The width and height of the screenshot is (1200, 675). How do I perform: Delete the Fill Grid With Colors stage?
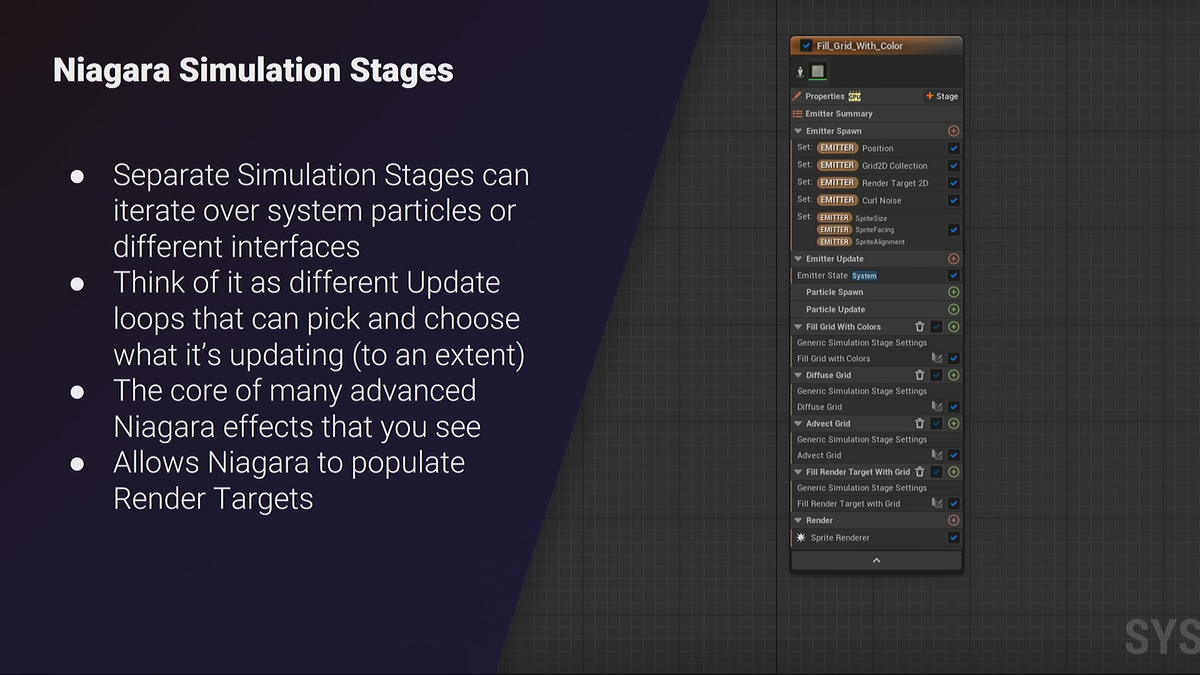click(920, 326)
